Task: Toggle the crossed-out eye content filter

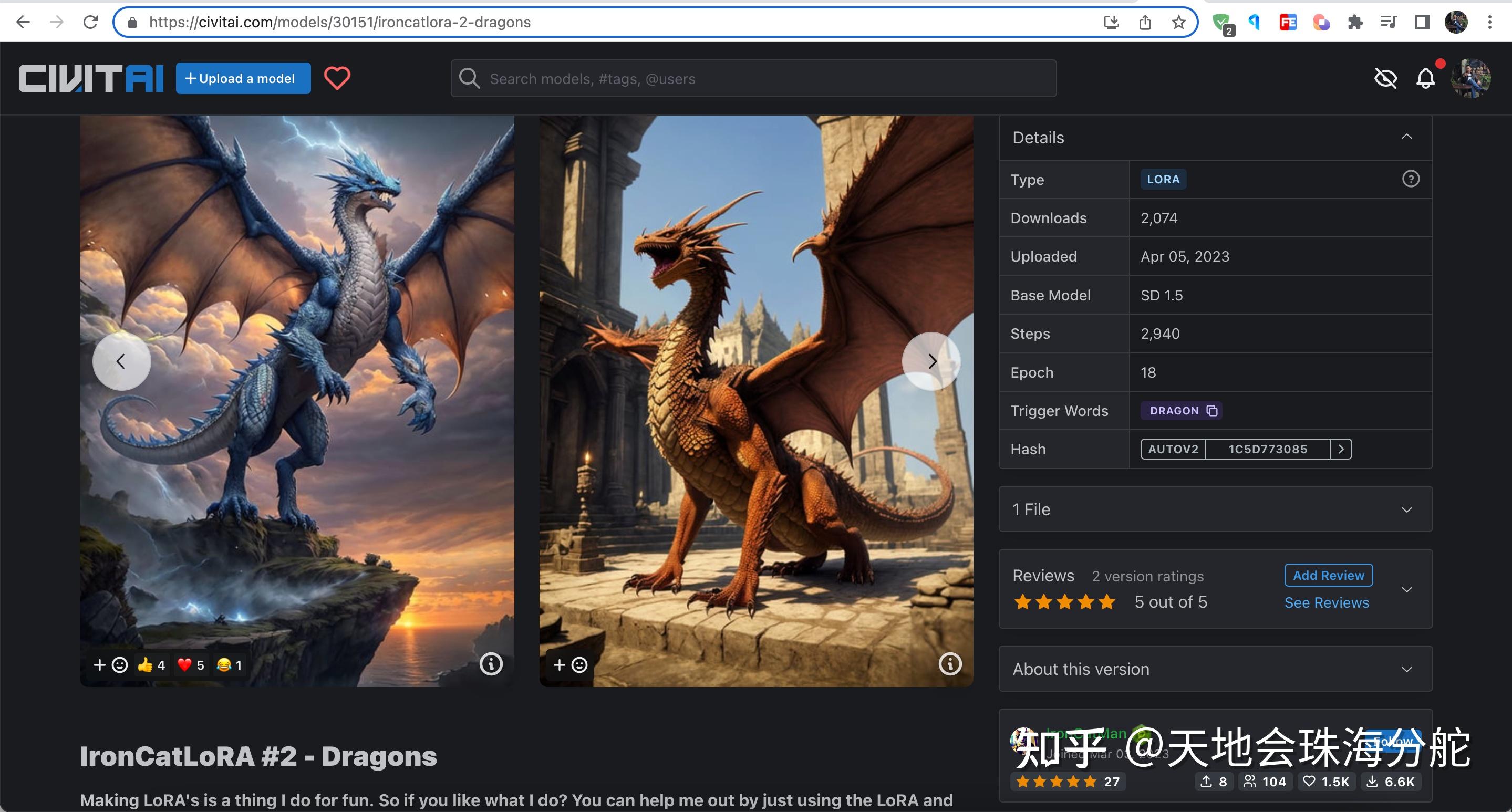Action: pyautogui.click(x=1386, y=78)
